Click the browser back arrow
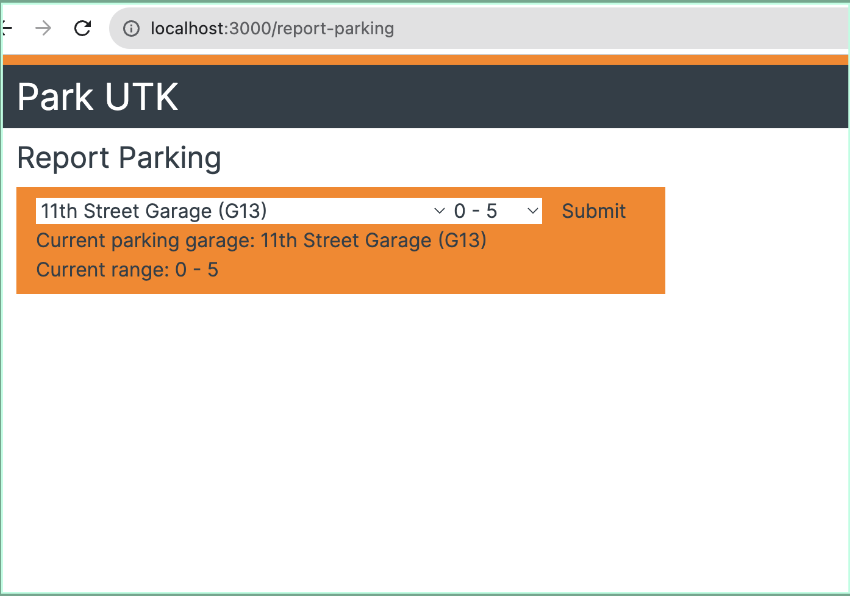The height and width of the screenshot is (596, 850). (x=7, y=28)
